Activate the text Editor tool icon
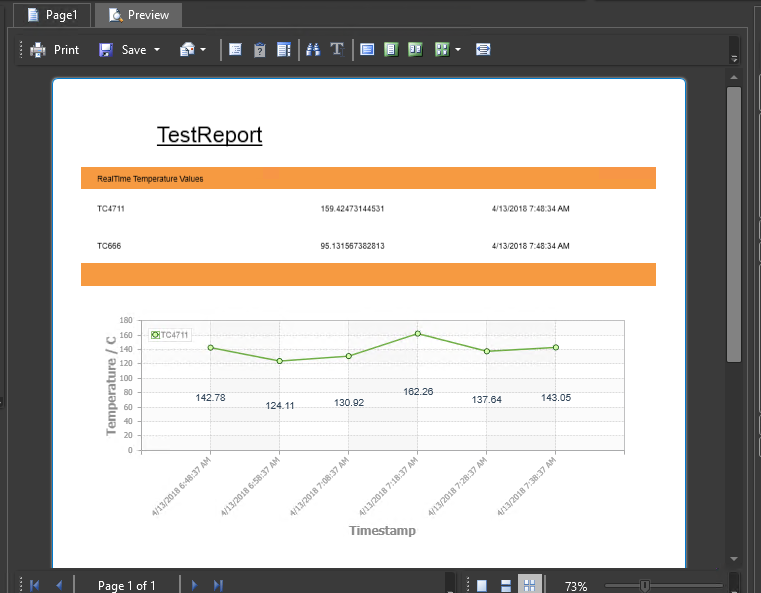 point(337,49)
